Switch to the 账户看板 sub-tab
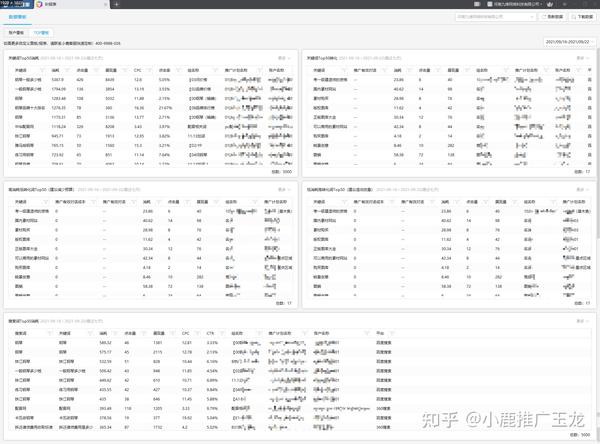 (x=16, y=33)
